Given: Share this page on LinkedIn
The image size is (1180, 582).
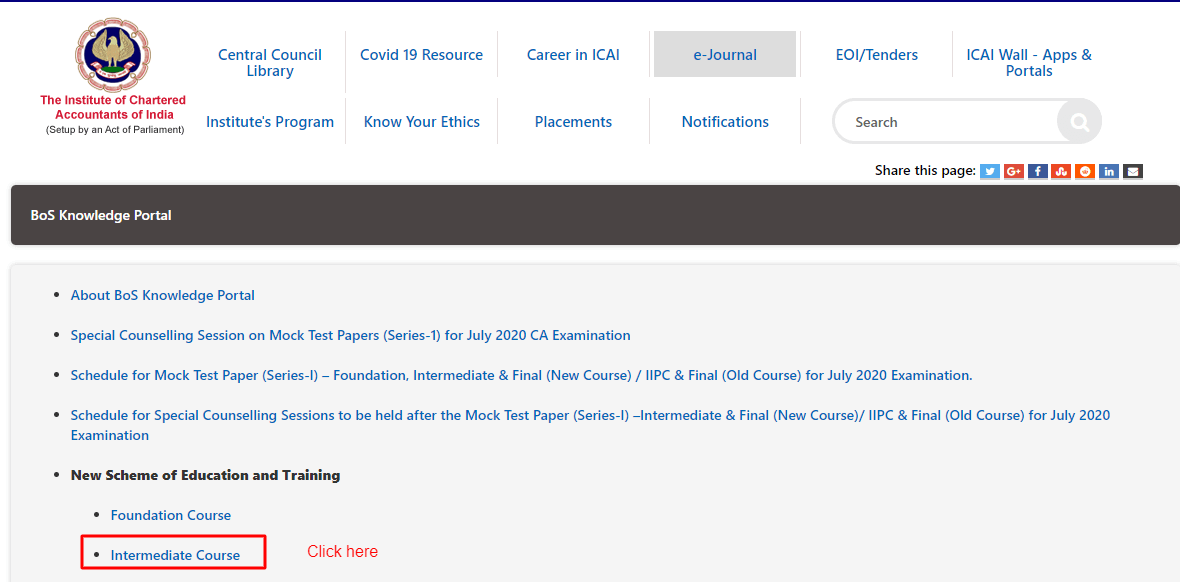Looking at the screenshot, I should click(1109, 171).
